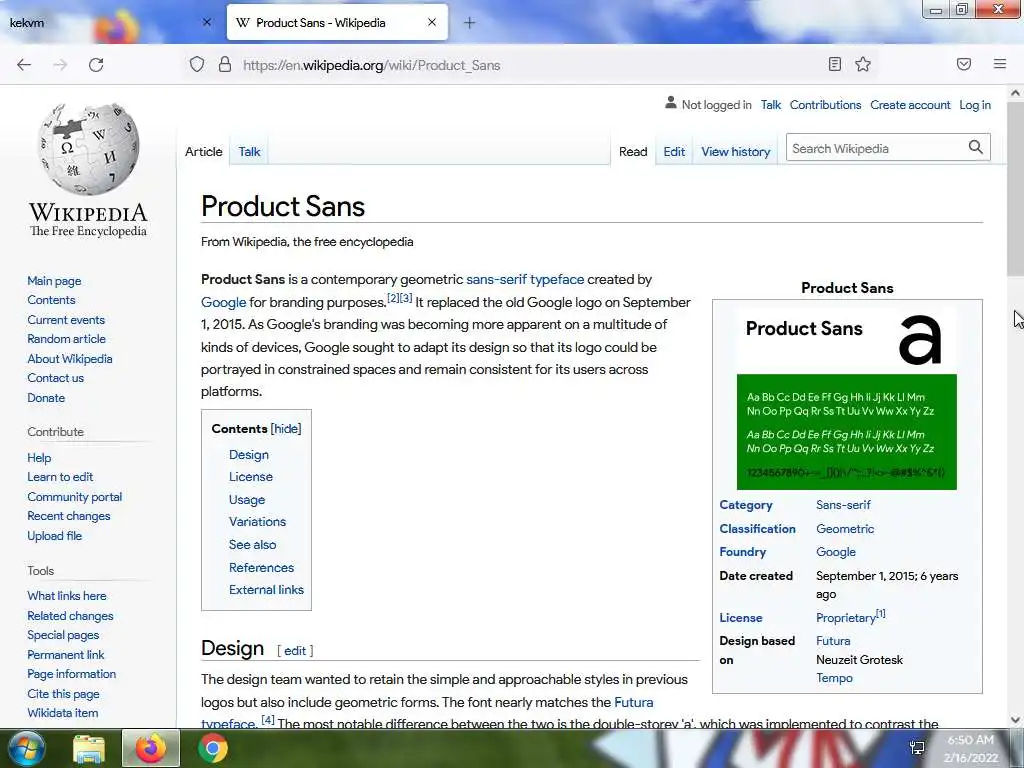This screenshot has height=768, width=1024.
Task: Click the forward navigation arrow
Action: click(60, 65)
